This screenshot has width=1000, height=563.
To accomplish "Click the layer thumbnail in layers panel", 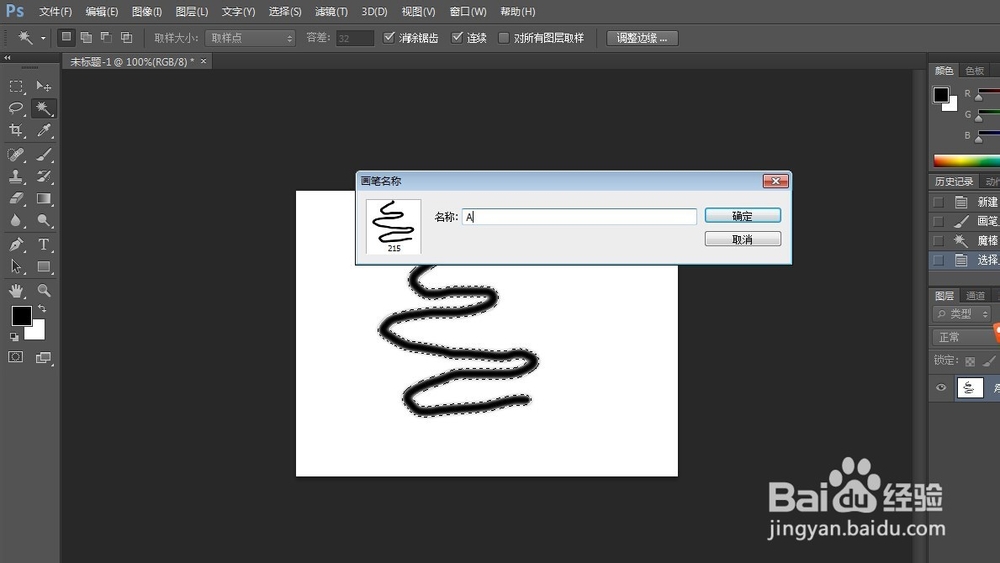I will click(969, 387).
